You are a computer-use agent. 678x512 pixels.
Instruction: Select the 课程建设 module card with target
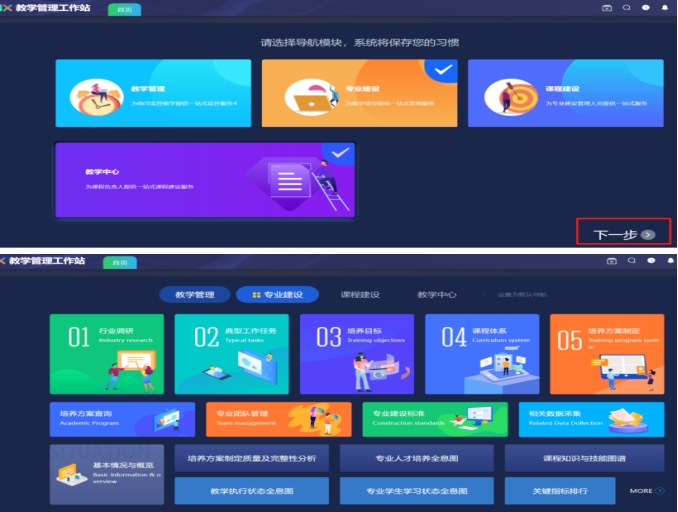[x=565, y=92]
